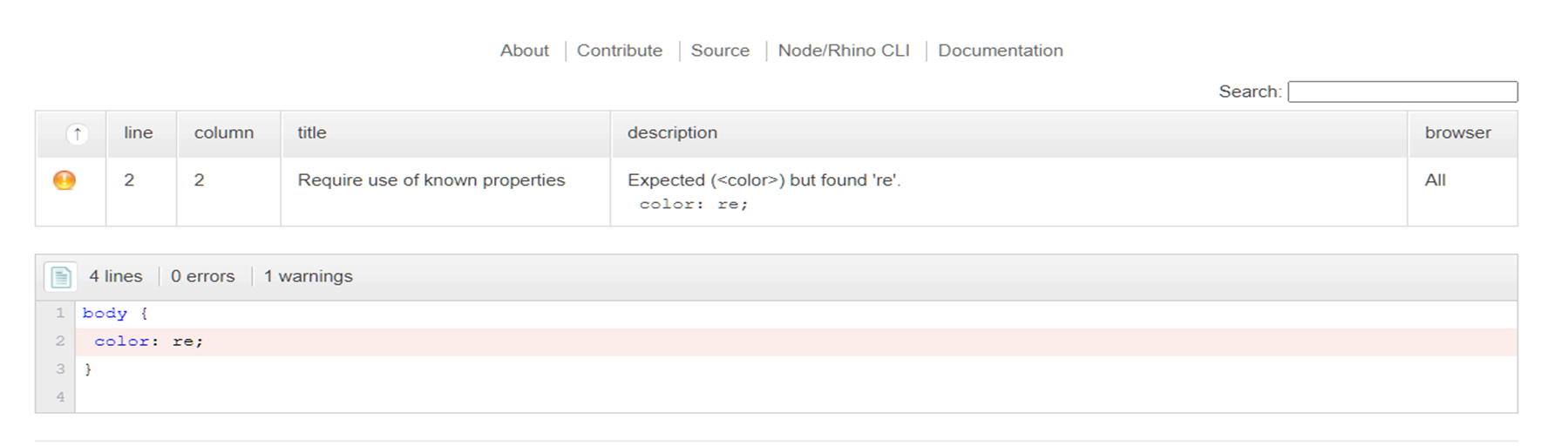The width and height of the screenshot is (1568, 447).
Task: Open the Contribute link
Action: (619, 51)
